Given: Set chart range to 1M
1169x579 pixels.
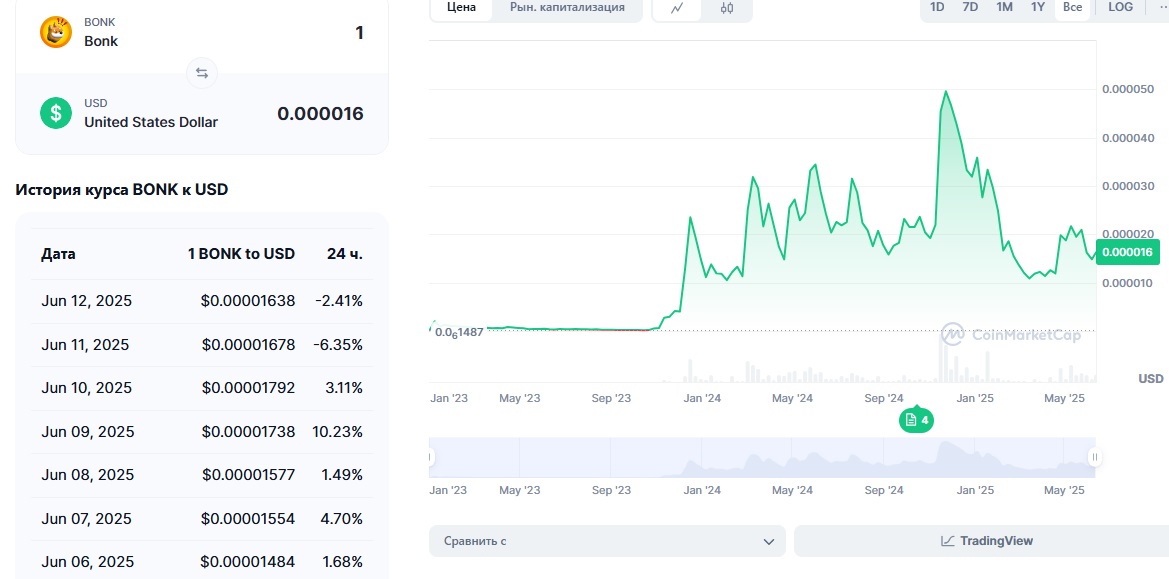Looking at the screenshot, I should coord(1004,7).
